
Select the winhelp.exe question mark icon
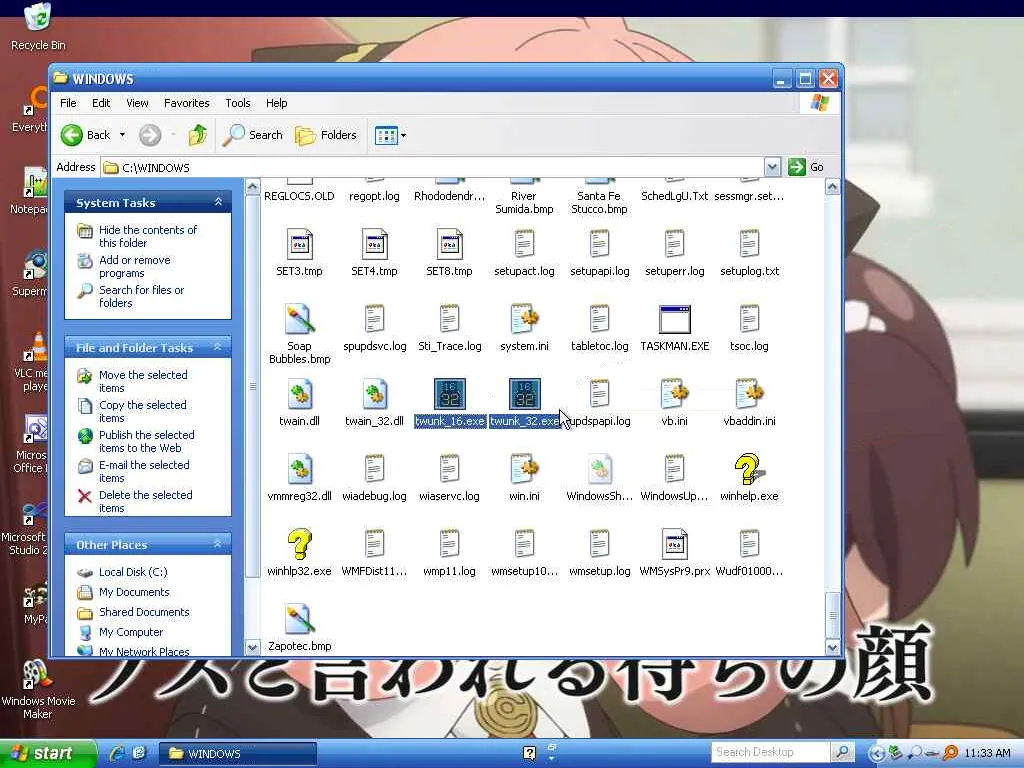tap(748, 469)
